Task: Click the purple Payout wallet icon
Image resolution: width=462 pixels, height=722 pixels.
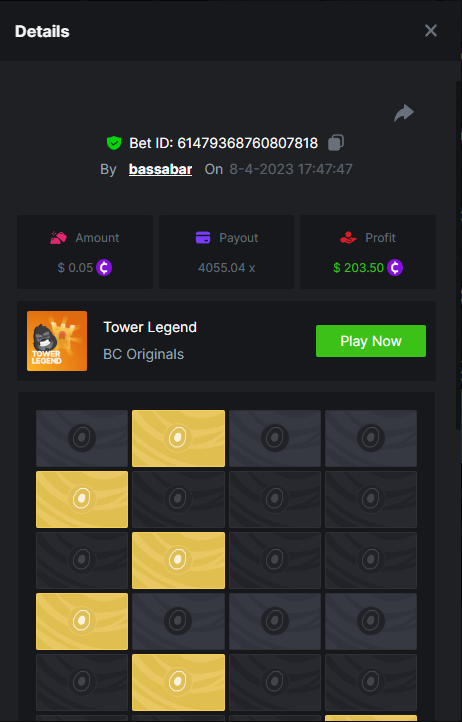Action: tap(203, 238)
